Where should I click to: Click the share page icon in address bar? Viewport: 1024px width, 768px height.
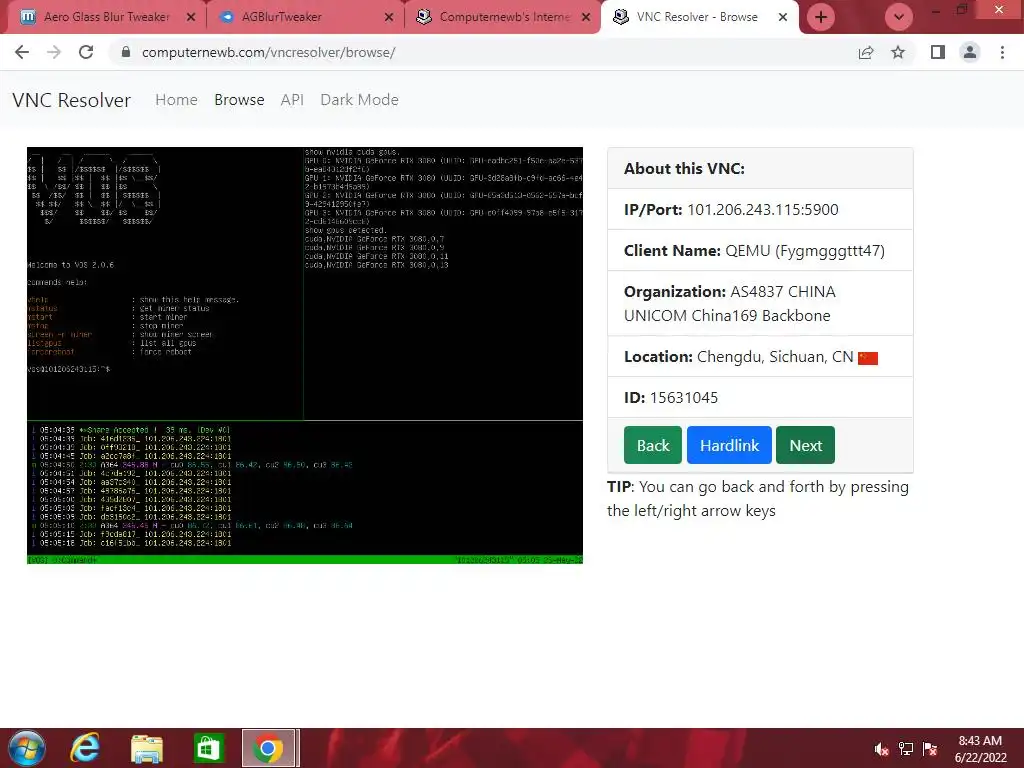coord(866,52)
